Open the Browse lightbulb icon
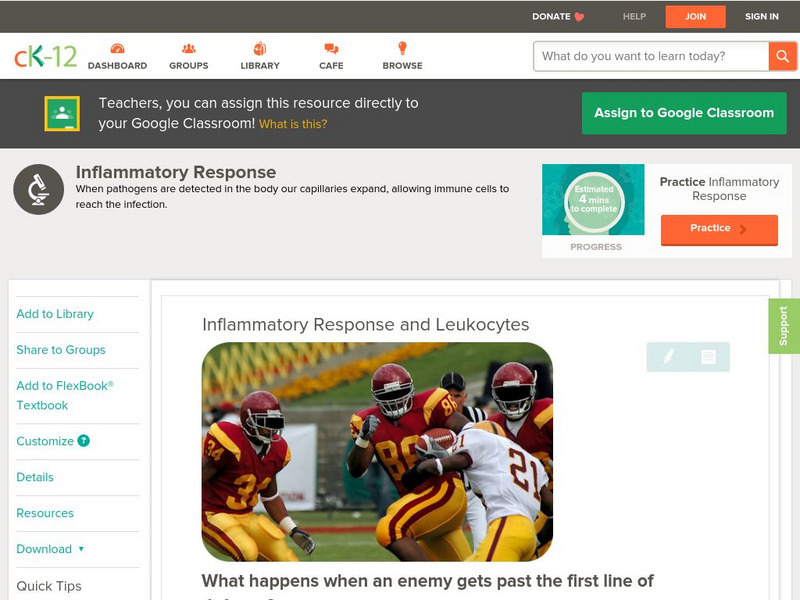Viewport: 800px width, 600px height. 402,48
